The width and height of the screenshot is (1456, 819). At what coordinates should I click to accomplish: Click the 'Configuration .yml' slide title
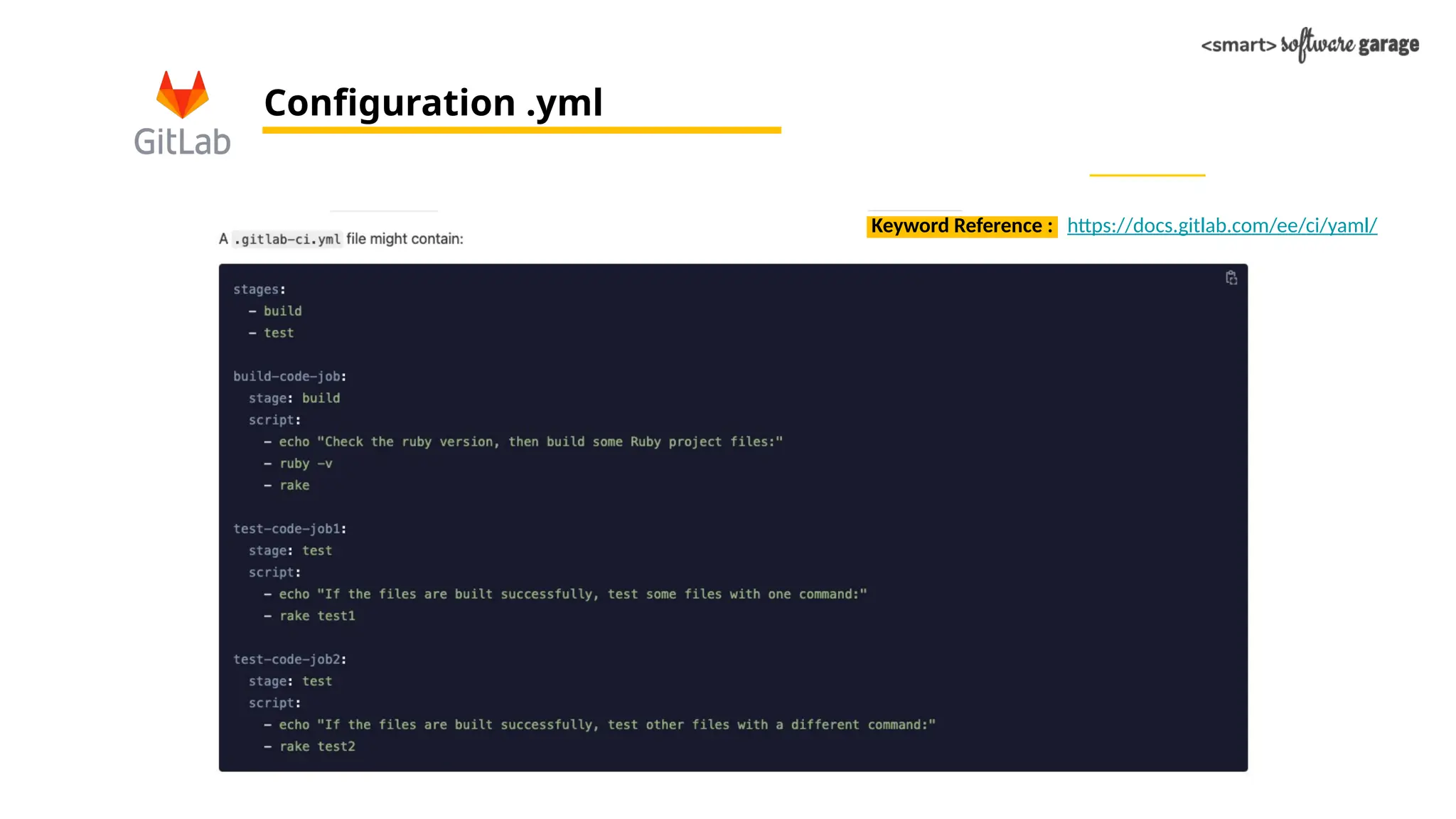click(433, 102)
